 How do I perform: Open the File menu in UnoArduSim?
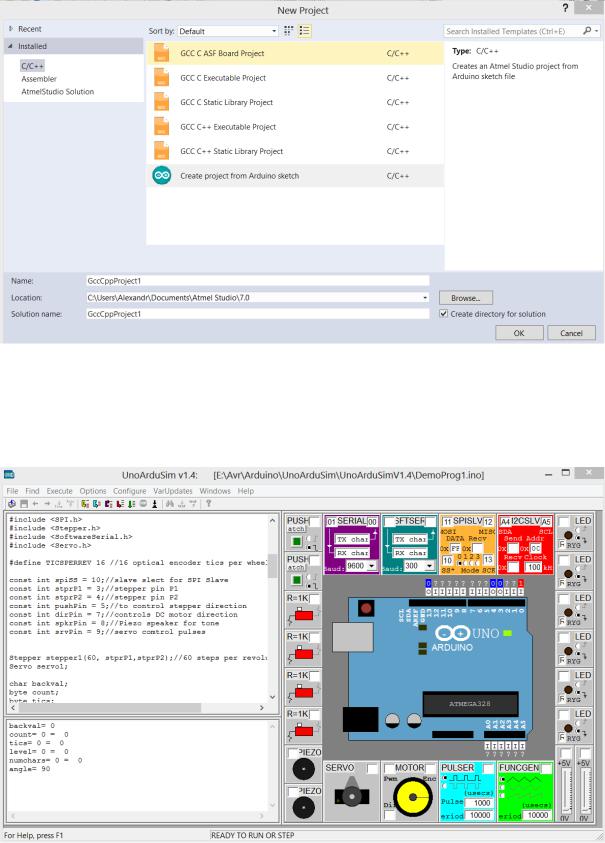(x=12, y=491)
